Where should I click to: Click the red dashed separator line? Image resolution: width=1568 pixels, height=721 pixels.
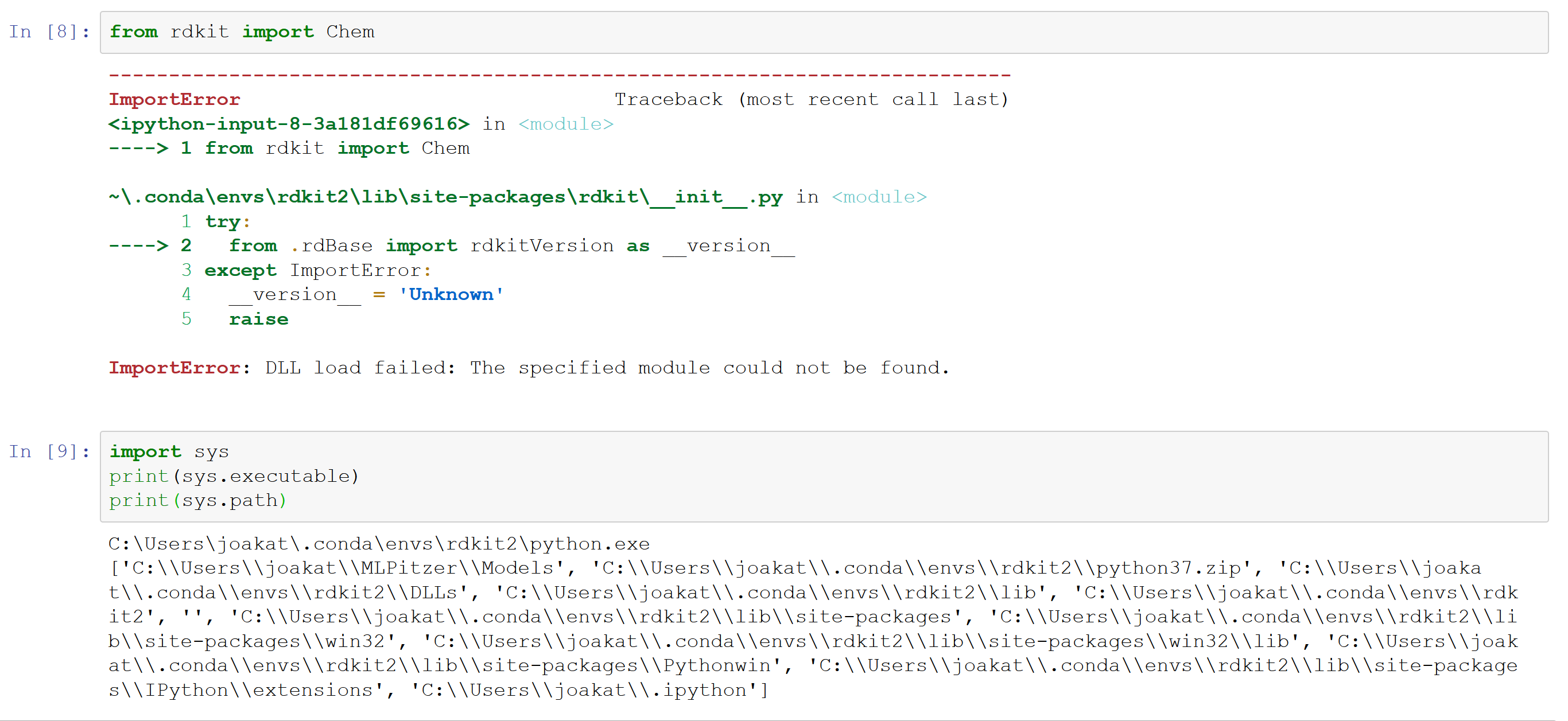click(559, 76)
